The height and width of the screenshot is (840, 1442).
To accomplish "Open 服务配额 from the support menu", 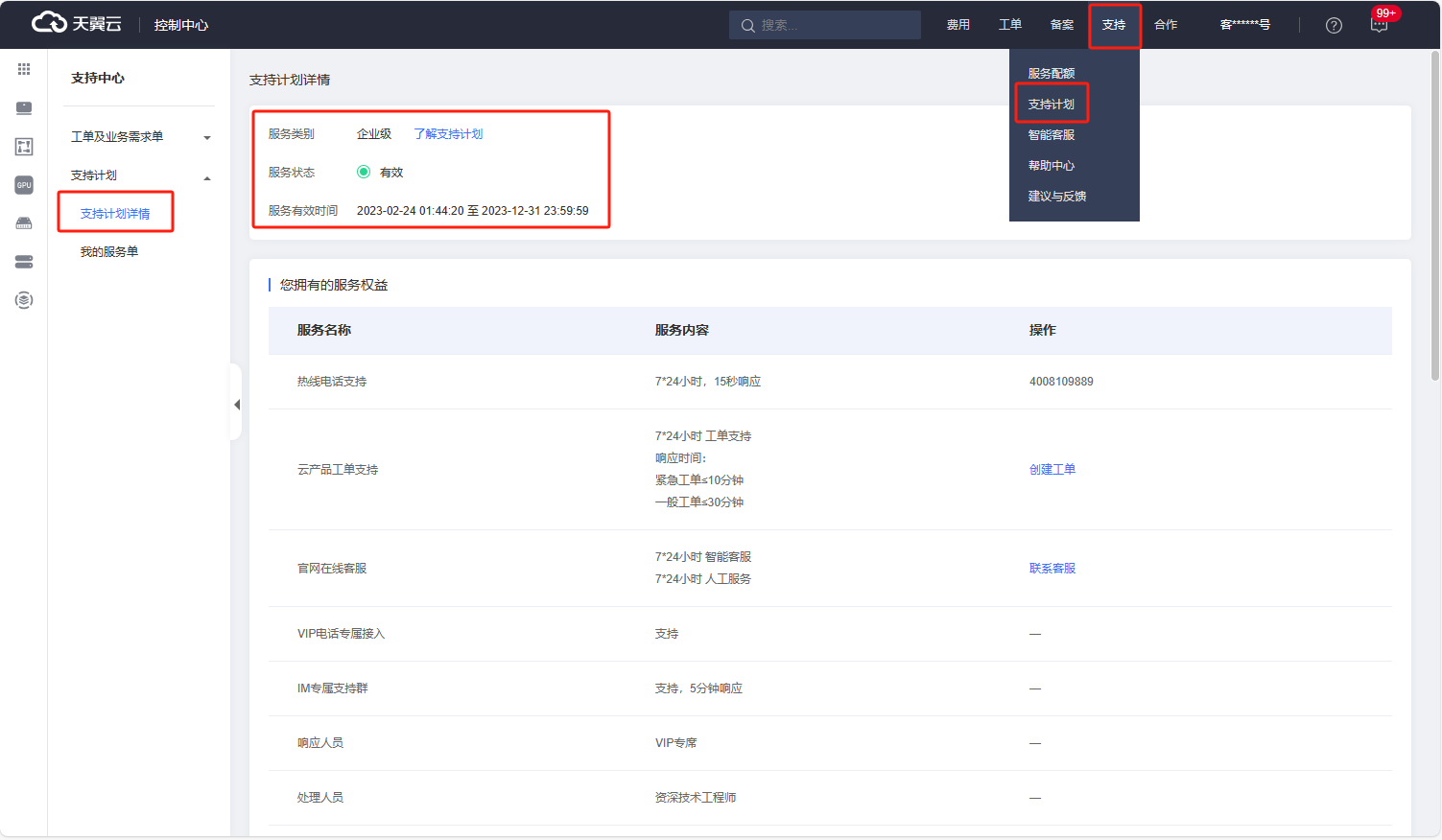I will [1052, 74].
